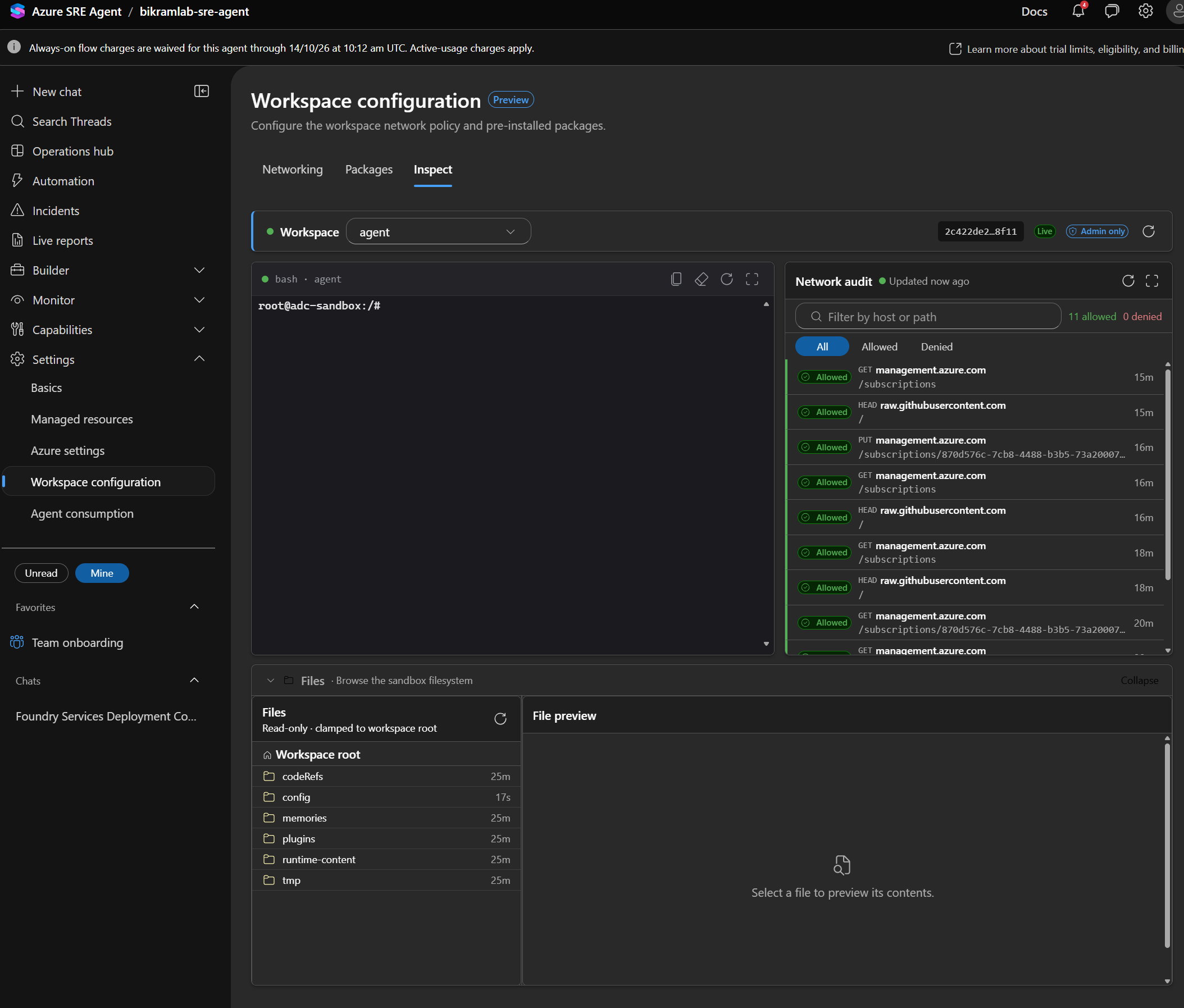This screenshot has height=1008, width=1184.
Task: Open the feedback chat bubble icon
Action: point(1112,11)
